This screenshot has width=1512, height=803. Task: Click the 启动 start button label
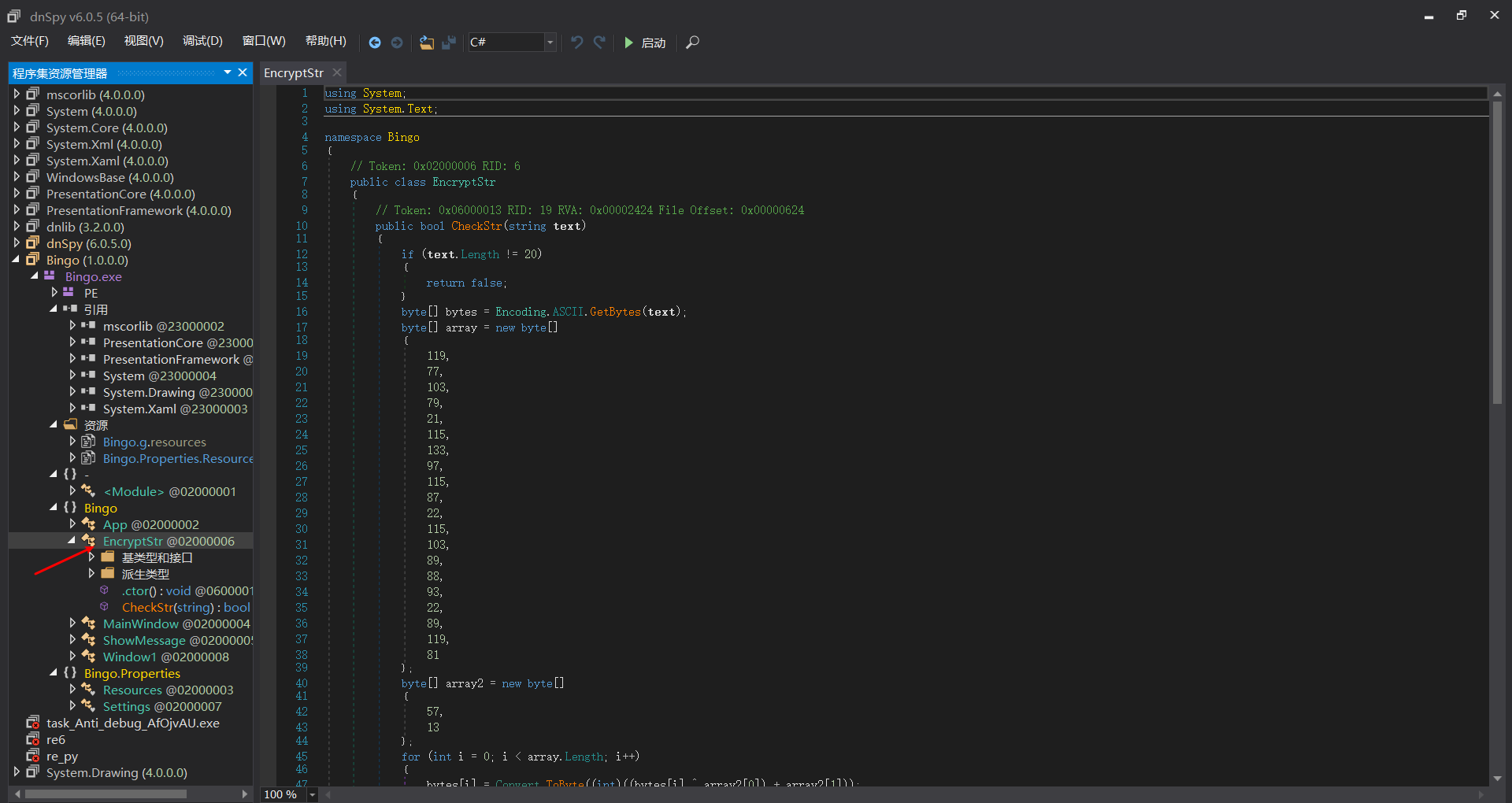click(654, 43)
